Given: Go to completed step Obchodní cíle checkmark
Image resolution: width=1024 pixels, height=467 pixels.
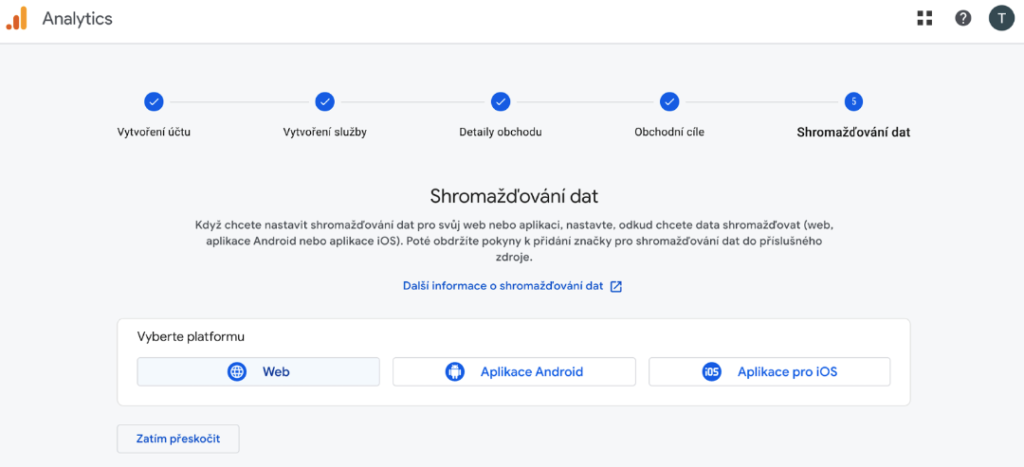Looking at the screenshot, I should (x=669, y=101).
